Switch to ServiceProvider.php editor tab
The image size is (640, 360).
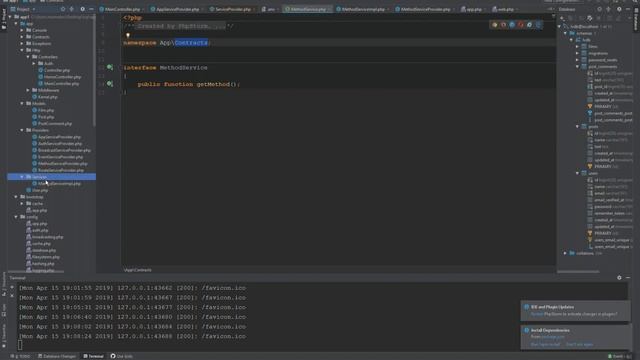pyautogui.click(x=232, y=9)
